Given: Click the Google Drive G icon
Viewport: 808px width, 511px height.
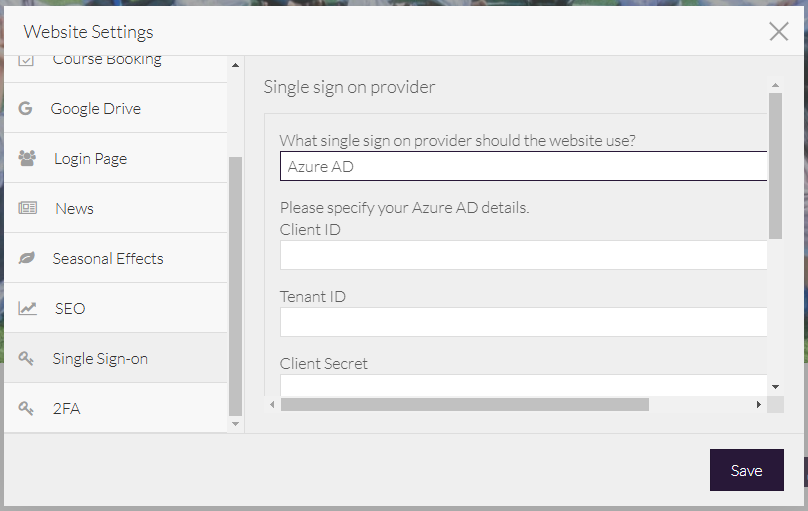Looking at the screenshot, I should 26,108.
